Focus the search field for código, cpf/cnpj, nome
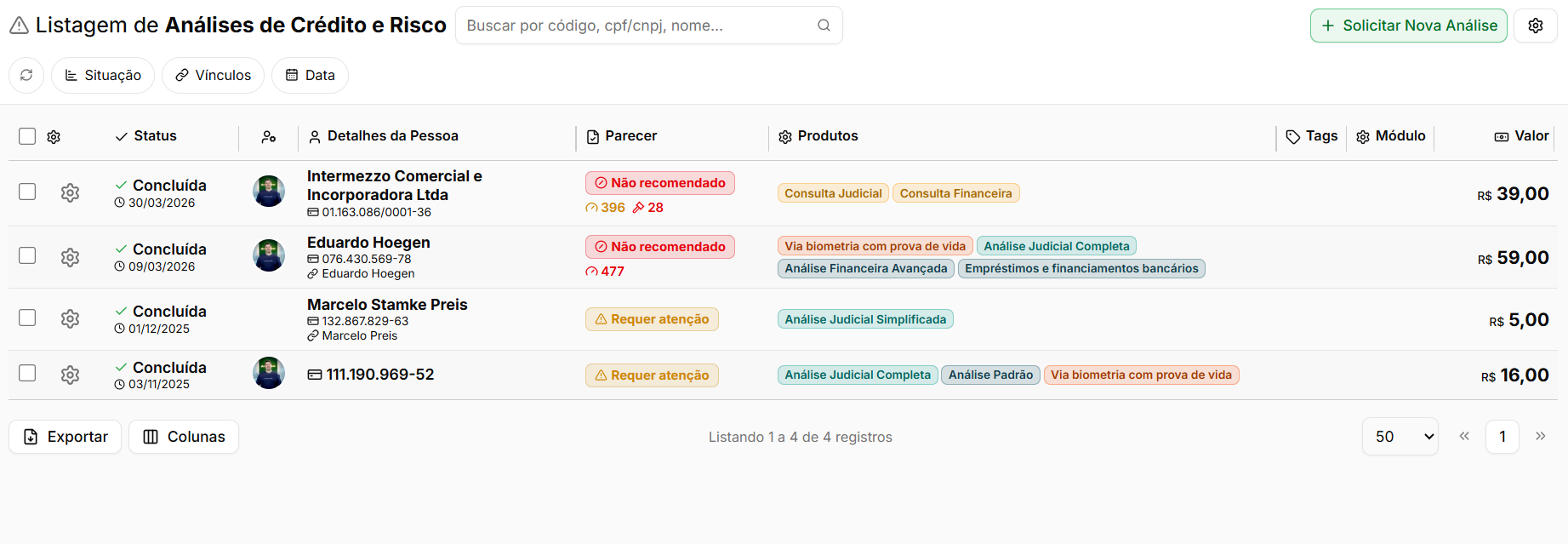Image resolution: width=1568 pixels, height=544 pixels. [x=649, y=26]
